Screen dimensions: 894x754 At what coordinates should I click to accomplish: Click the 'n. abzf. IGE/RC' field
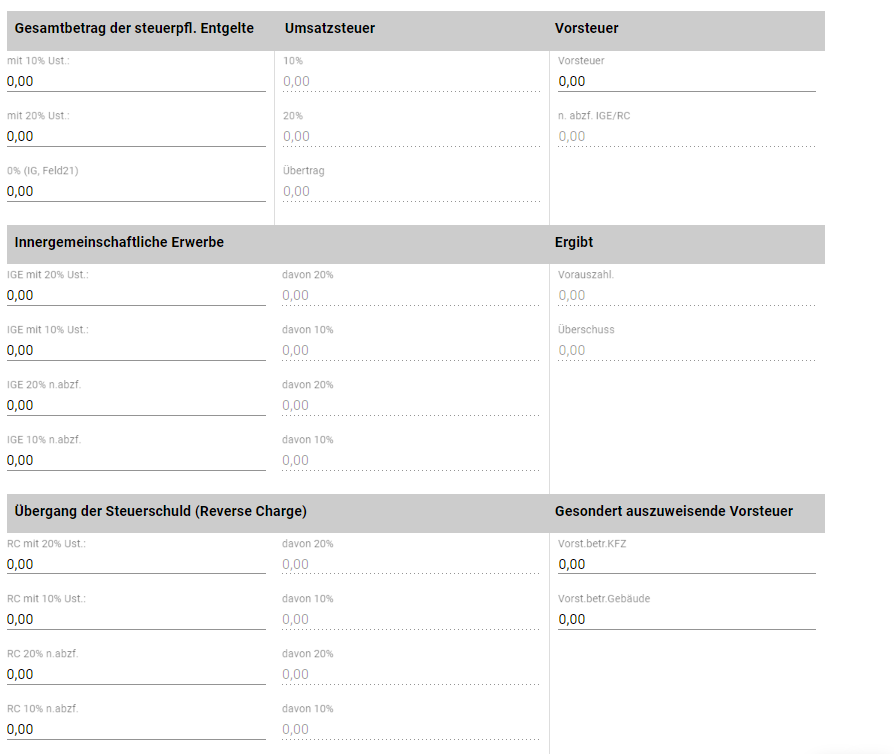[687, 136]
